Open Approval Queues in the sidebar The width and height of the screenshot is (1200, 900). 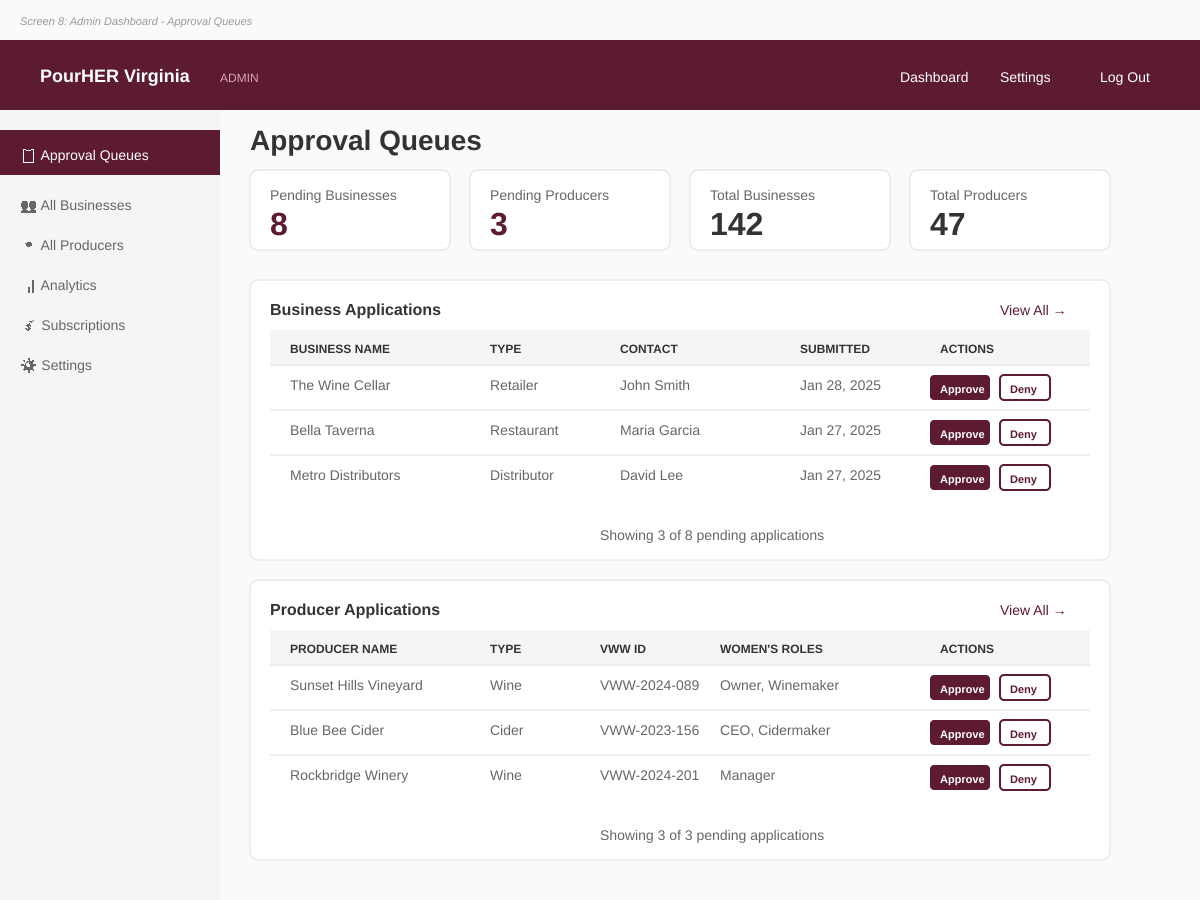[x=110, y=153]
